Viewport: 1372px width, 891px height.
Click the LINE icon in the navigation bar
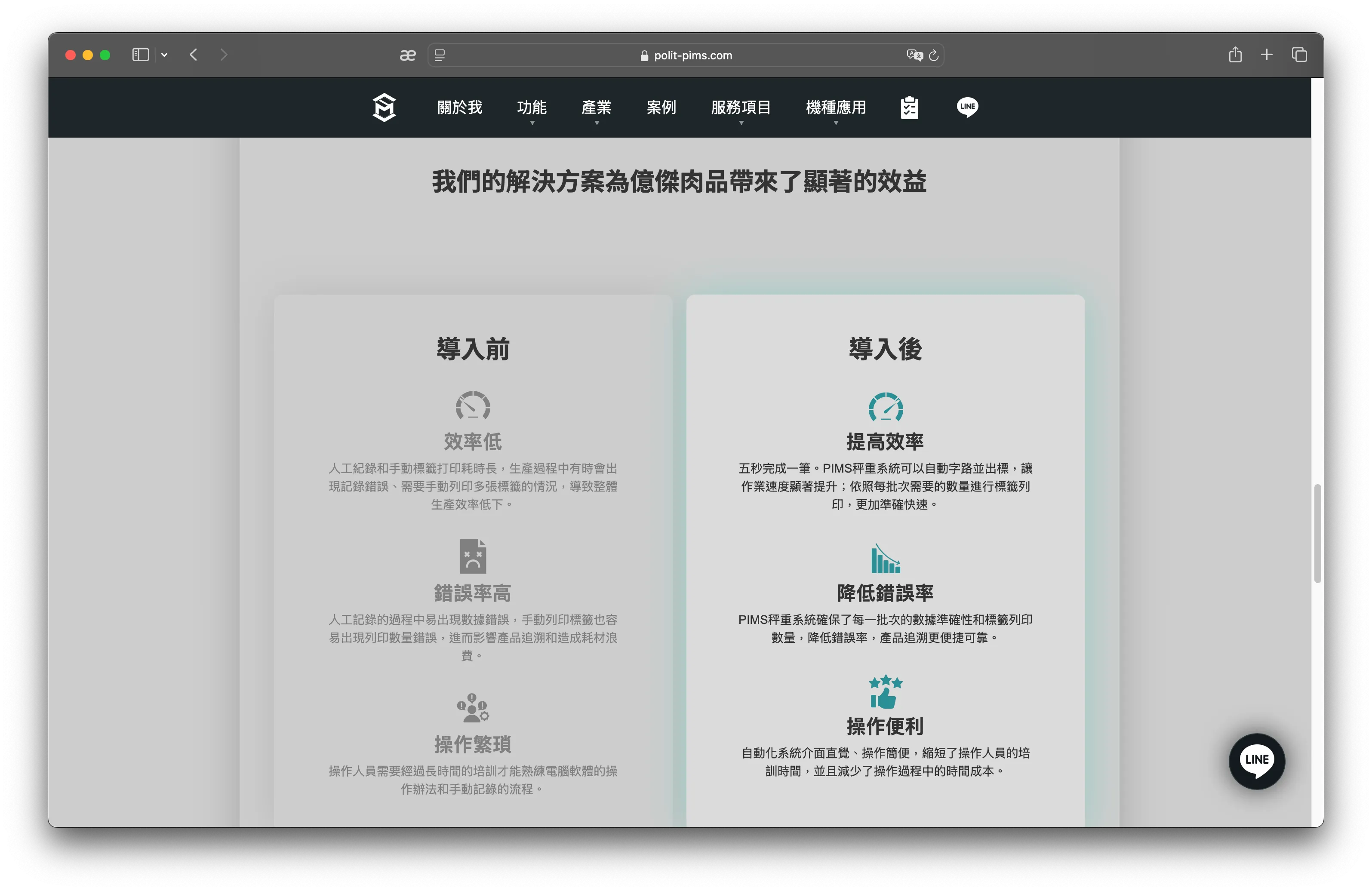point(967,107)
